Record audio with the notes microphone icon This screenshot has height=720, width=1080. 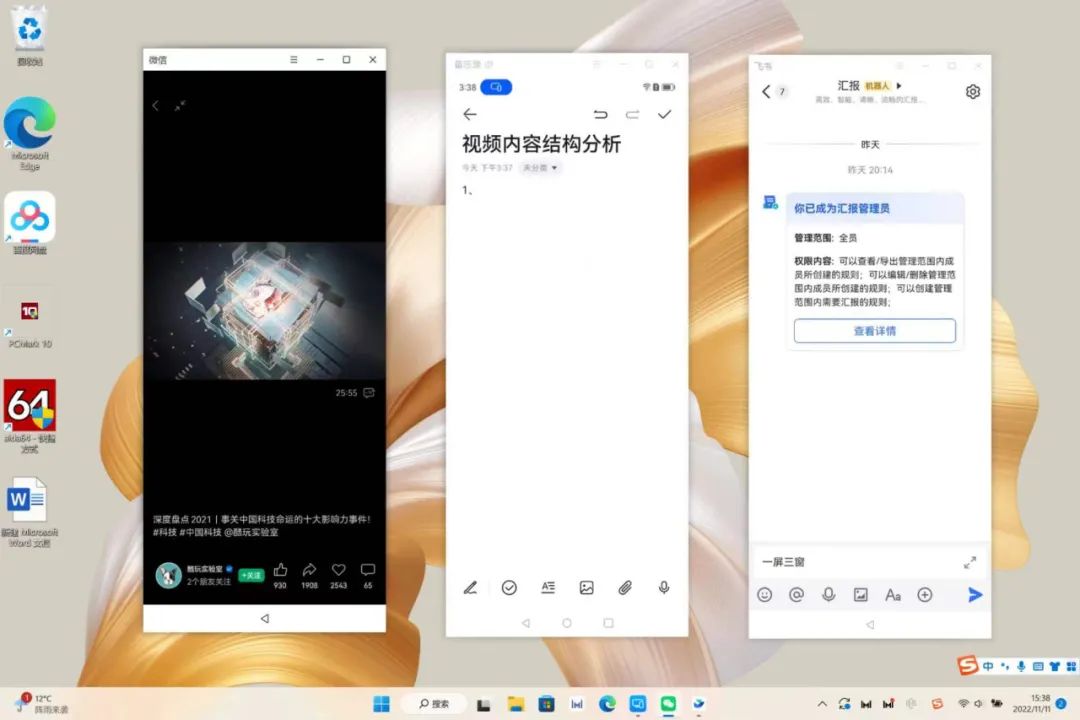663,588
